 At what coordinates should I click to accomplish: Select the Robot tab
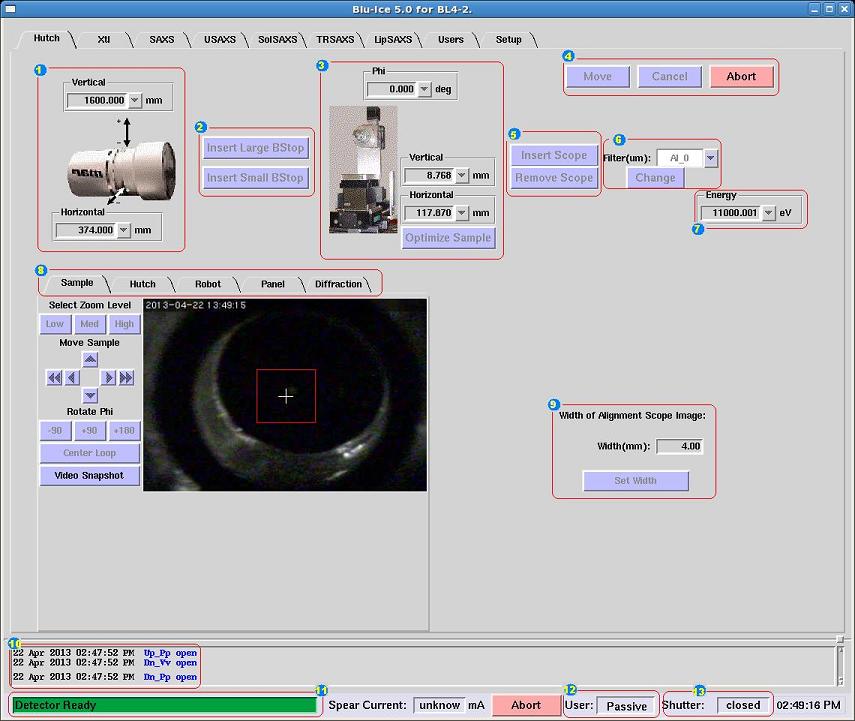tap(208, 284)
